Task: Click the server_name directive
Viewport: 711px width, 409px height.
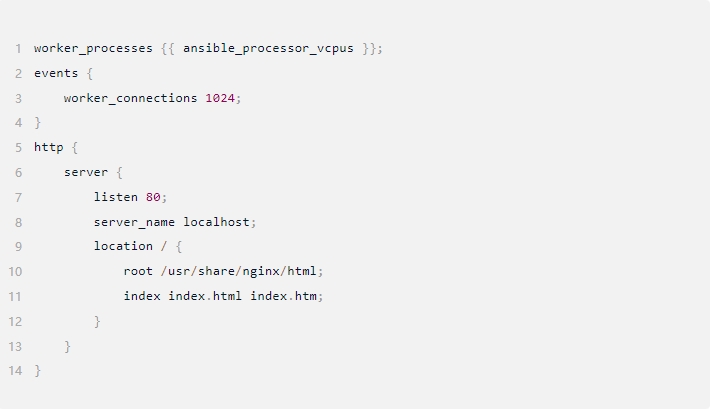Action: pyautogui.click(x=134, y=222)
